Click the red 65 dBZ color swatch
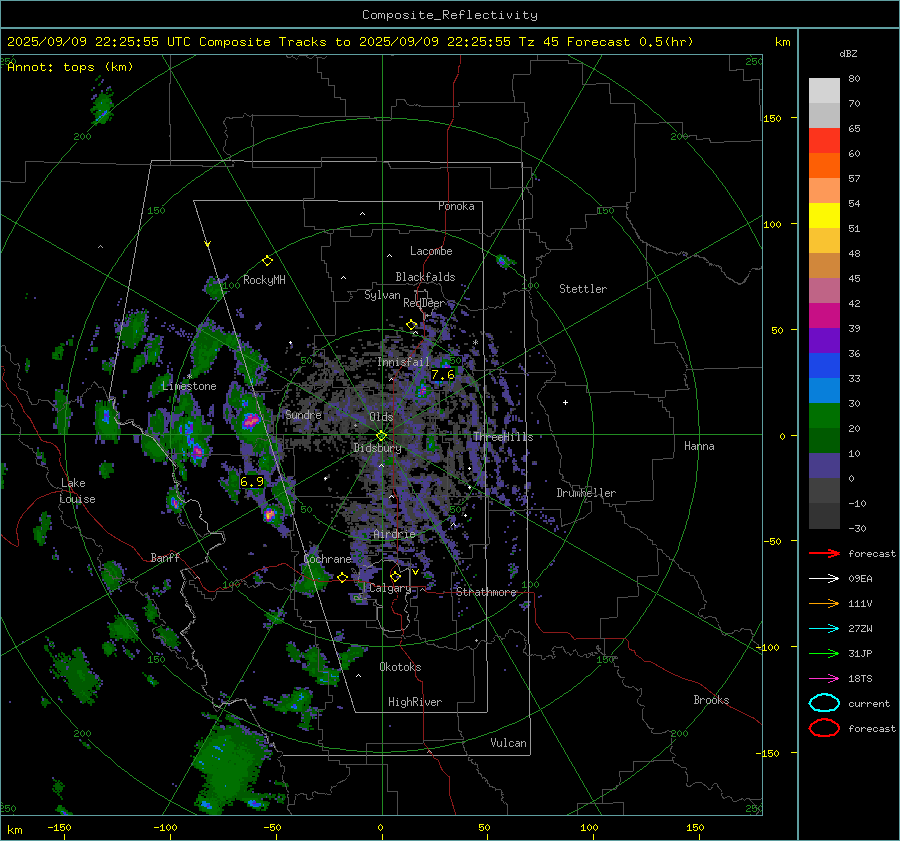The image size is (900, 841). click(x=824, y=141)
